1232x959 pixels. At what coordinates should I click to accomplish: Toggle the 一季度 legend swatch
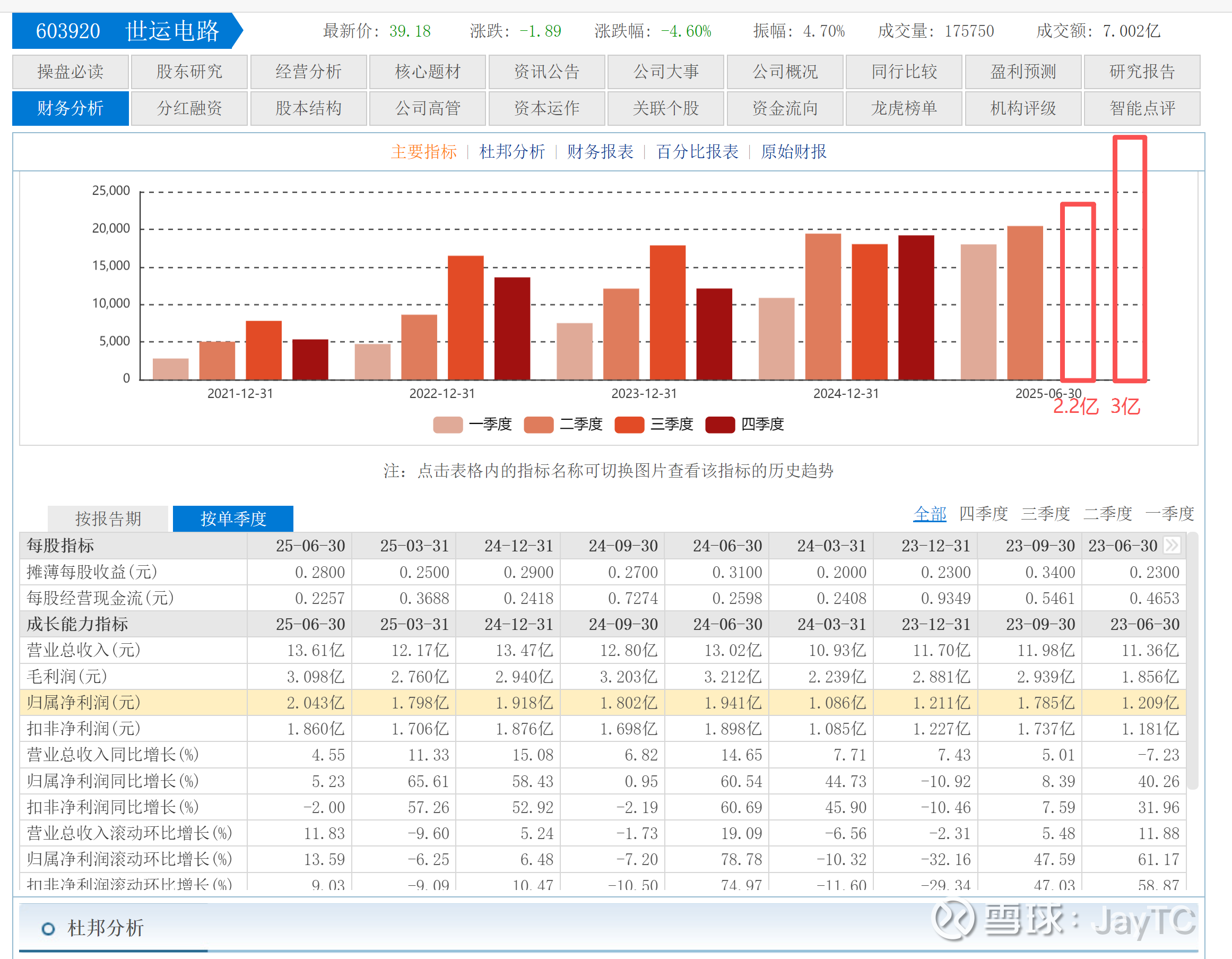coord(447,424)
